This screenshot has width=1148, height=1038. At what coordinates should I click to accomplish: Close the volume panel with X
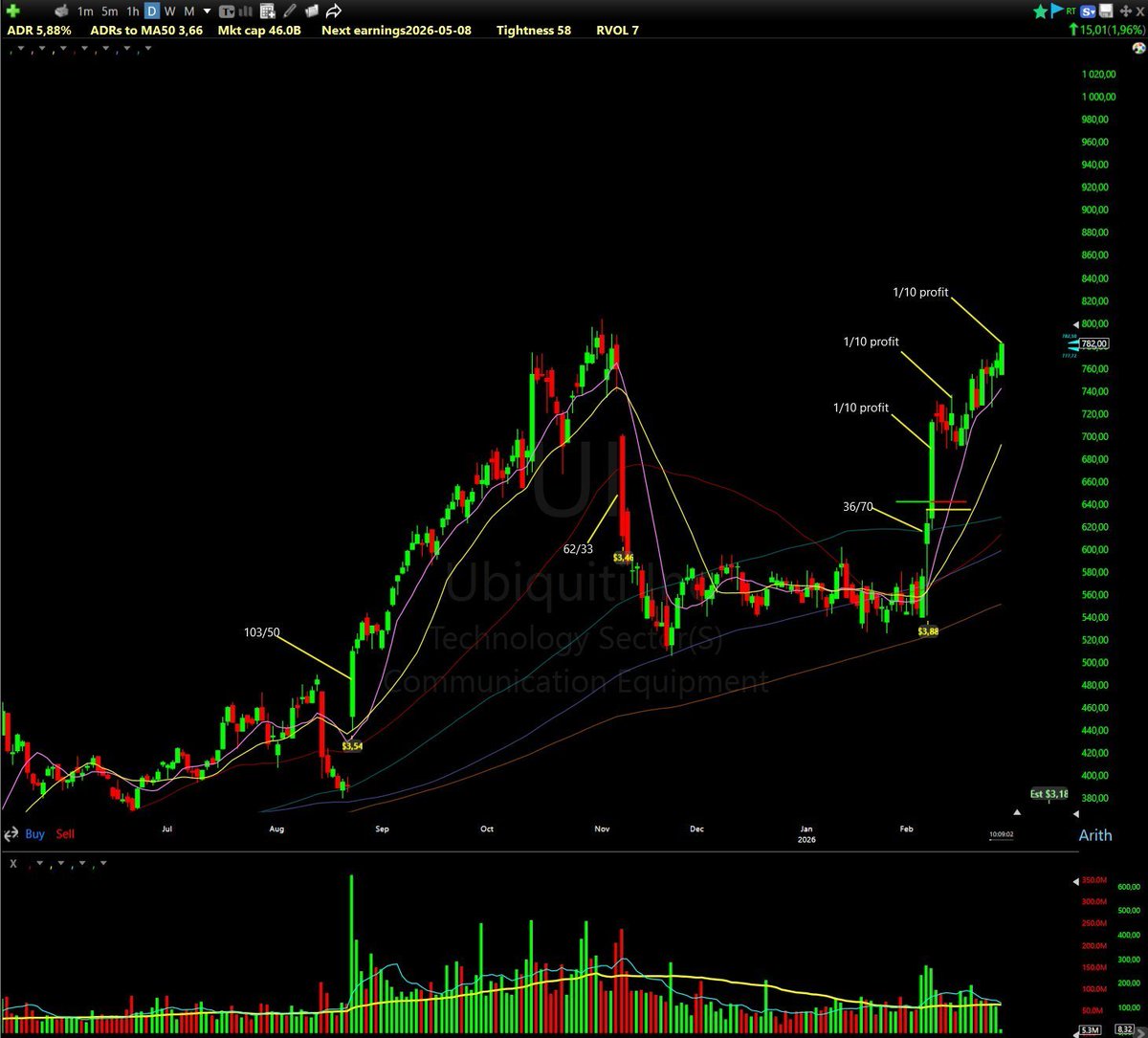[x=13, y=864]
